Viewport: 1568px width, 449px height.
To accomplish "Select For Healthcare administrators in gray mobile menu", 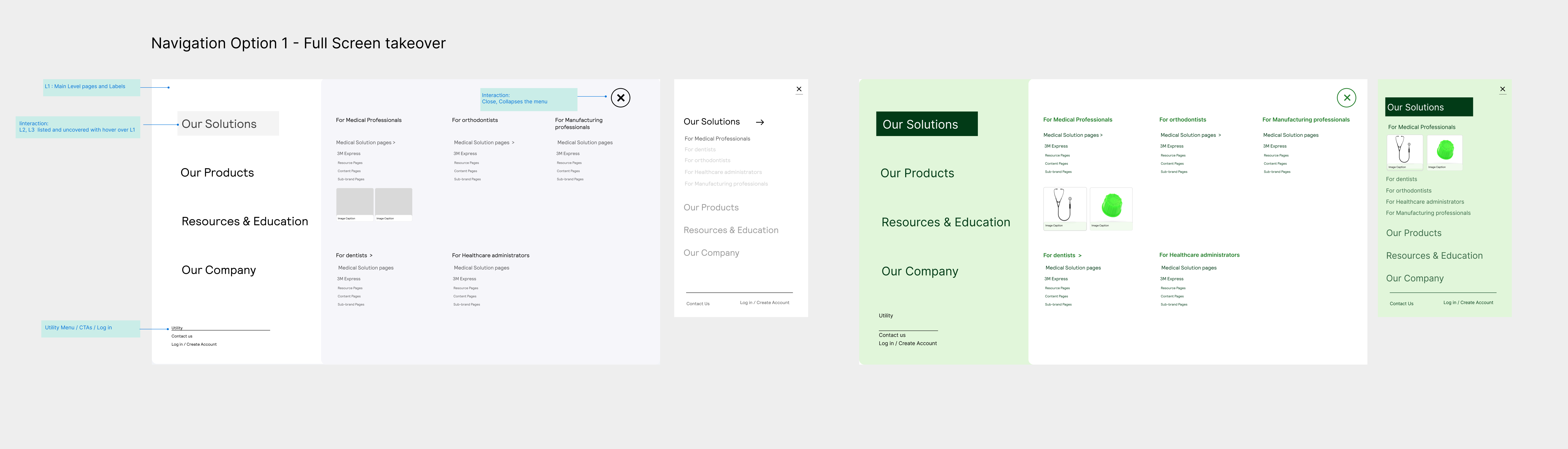I will [723, 172].
